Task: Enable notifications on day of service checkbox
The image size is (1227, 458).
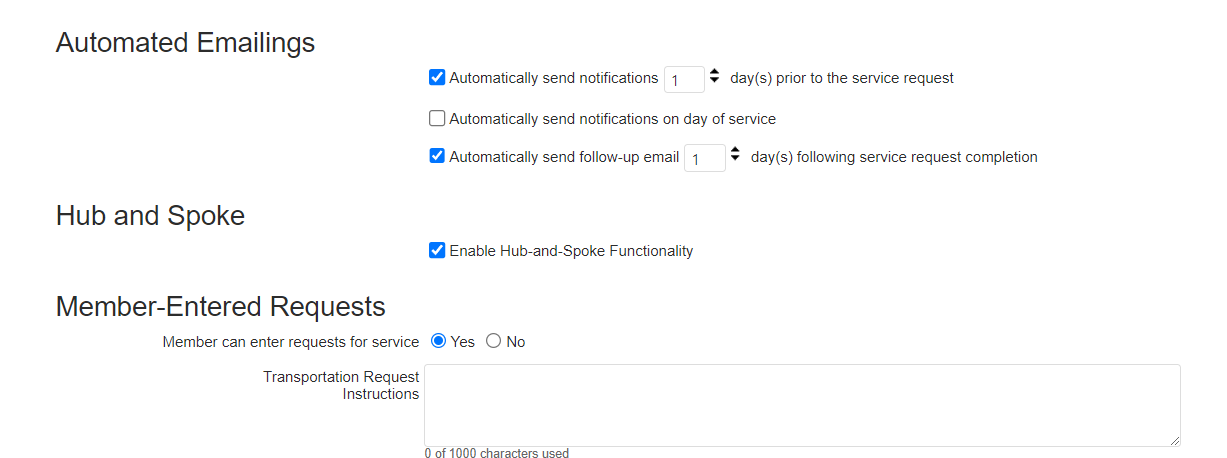Action: (x=437, y=118)
